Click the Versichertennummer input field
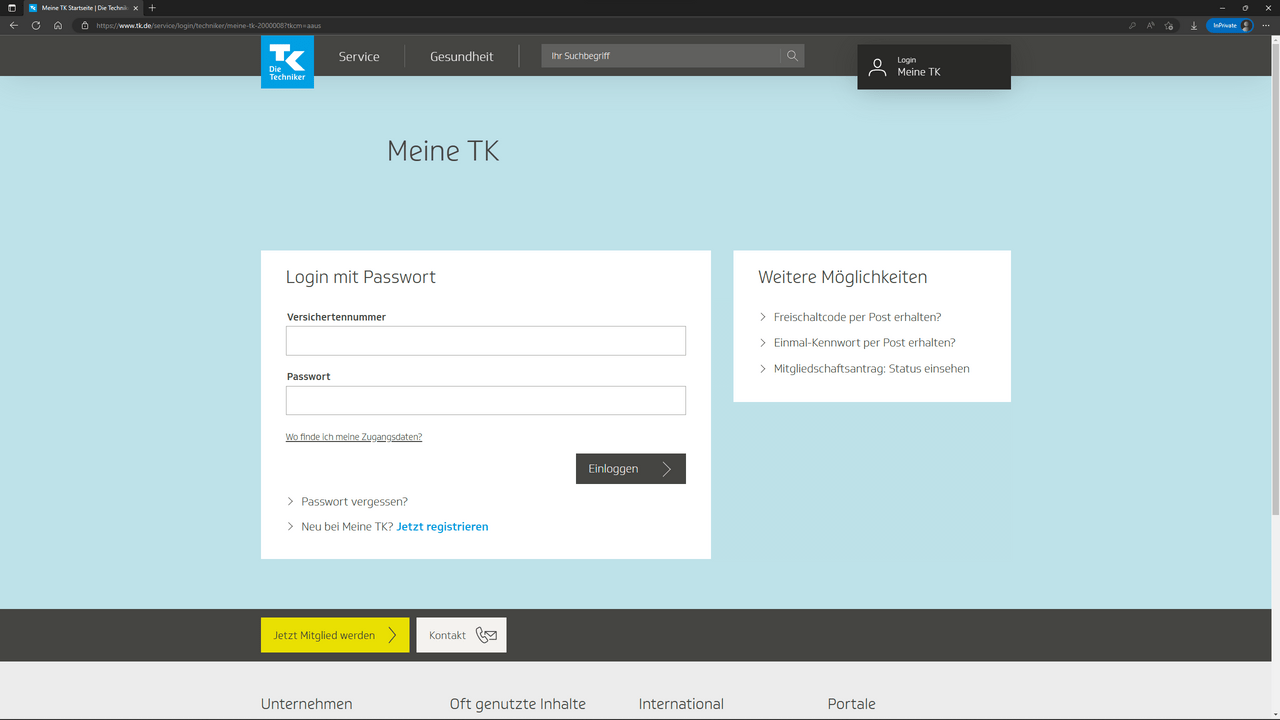This screenshot has height=720, width=1280. (486, 341)
